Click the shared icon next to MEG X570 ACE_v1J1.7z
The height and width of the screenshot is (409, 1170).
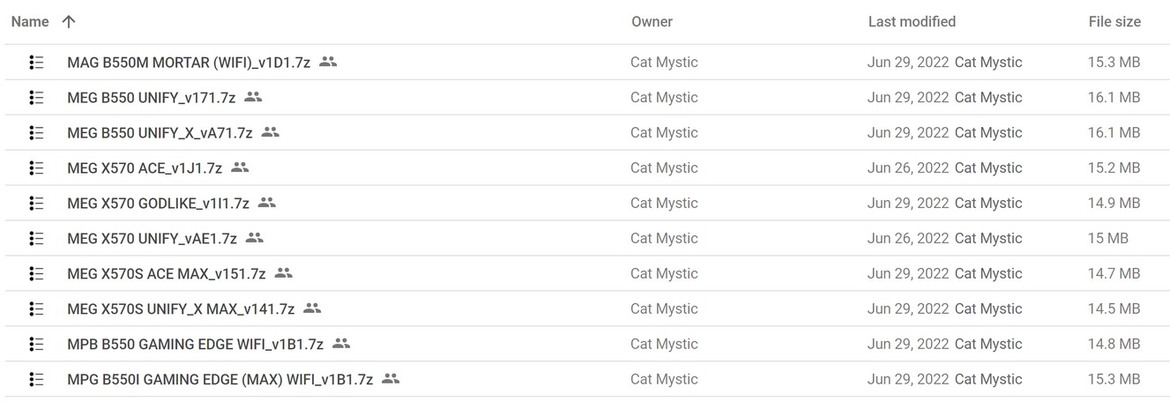[x=240, y=167]
